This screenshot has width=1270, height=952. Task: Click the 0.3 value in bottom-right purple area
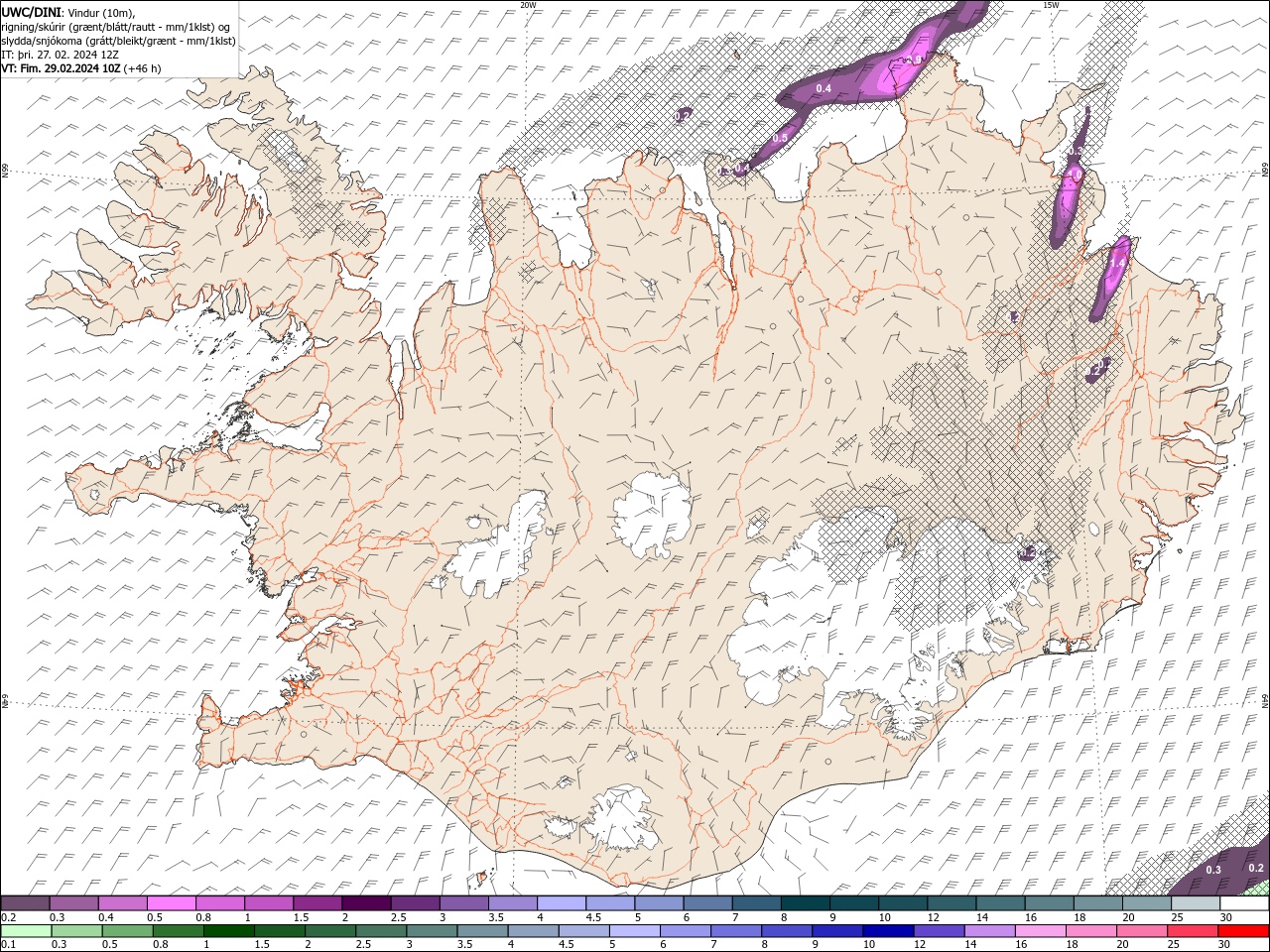coord(1213,870)
